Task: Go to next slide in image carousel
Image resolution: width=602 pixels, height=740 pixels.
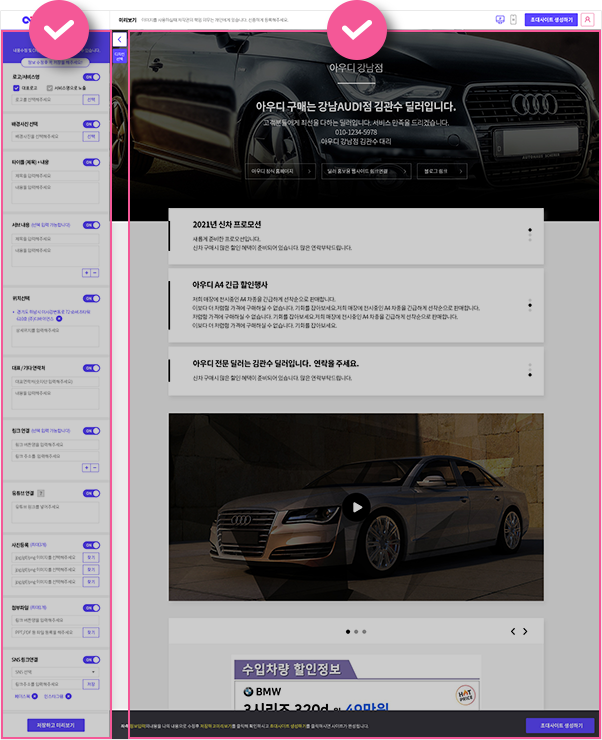Action: [525, 631]
